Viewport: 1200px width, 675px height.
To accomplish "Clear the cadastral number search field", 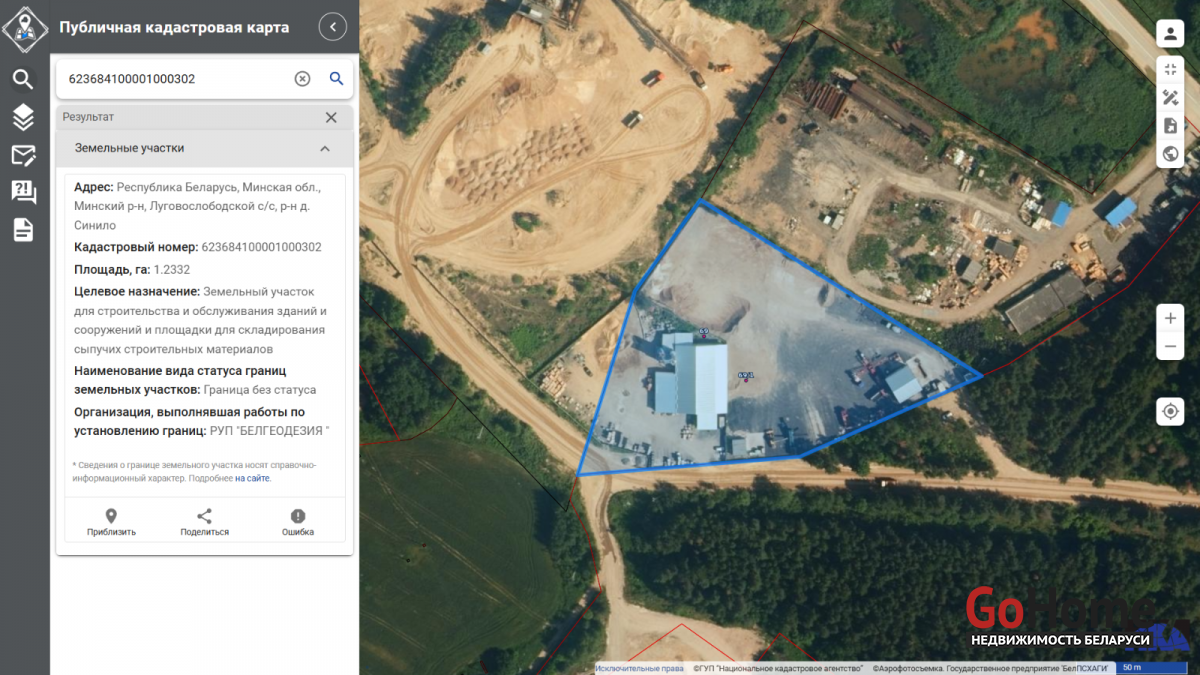I will point(302,79).
